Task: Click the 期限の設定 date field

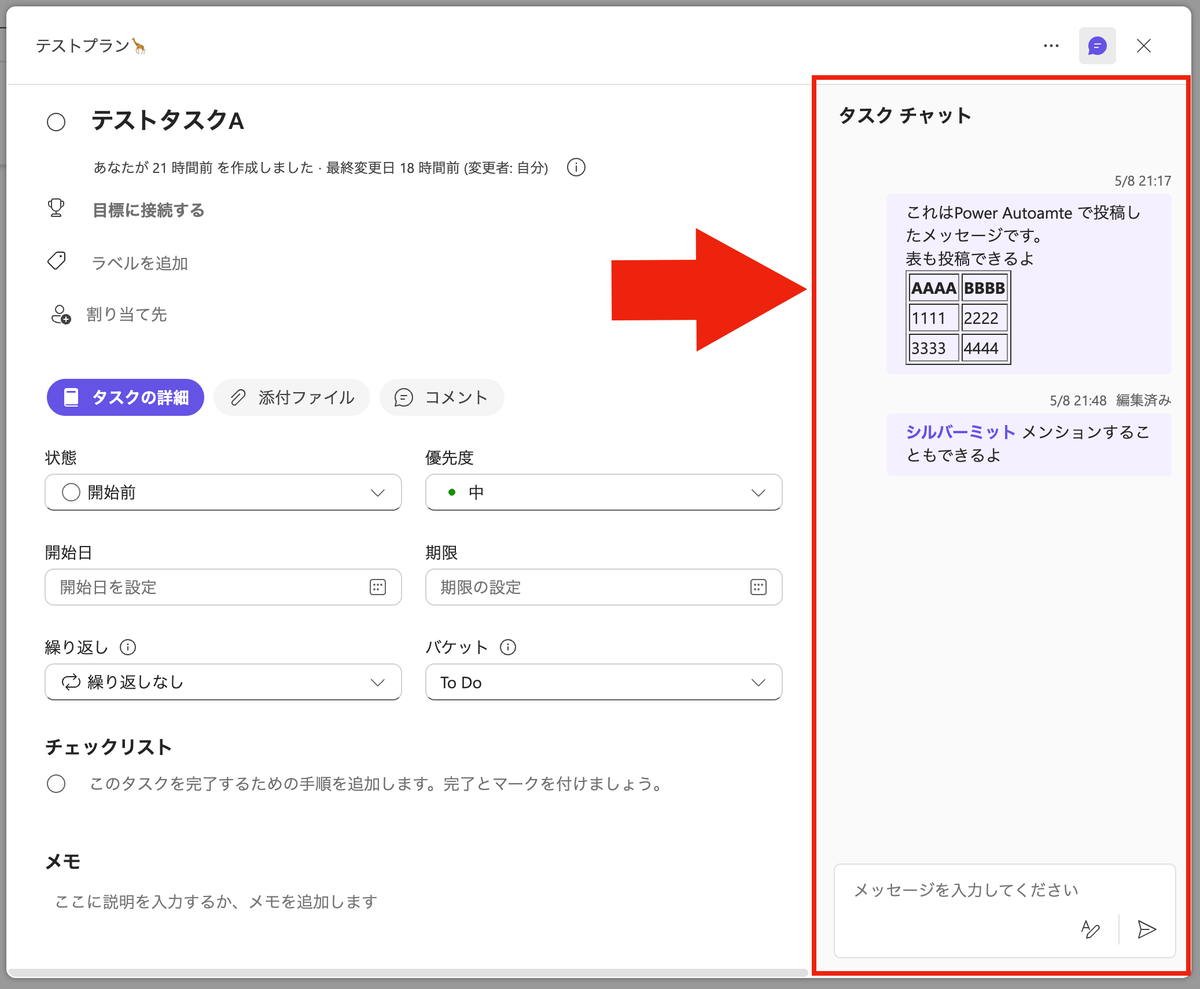Action: coord(604,587)
